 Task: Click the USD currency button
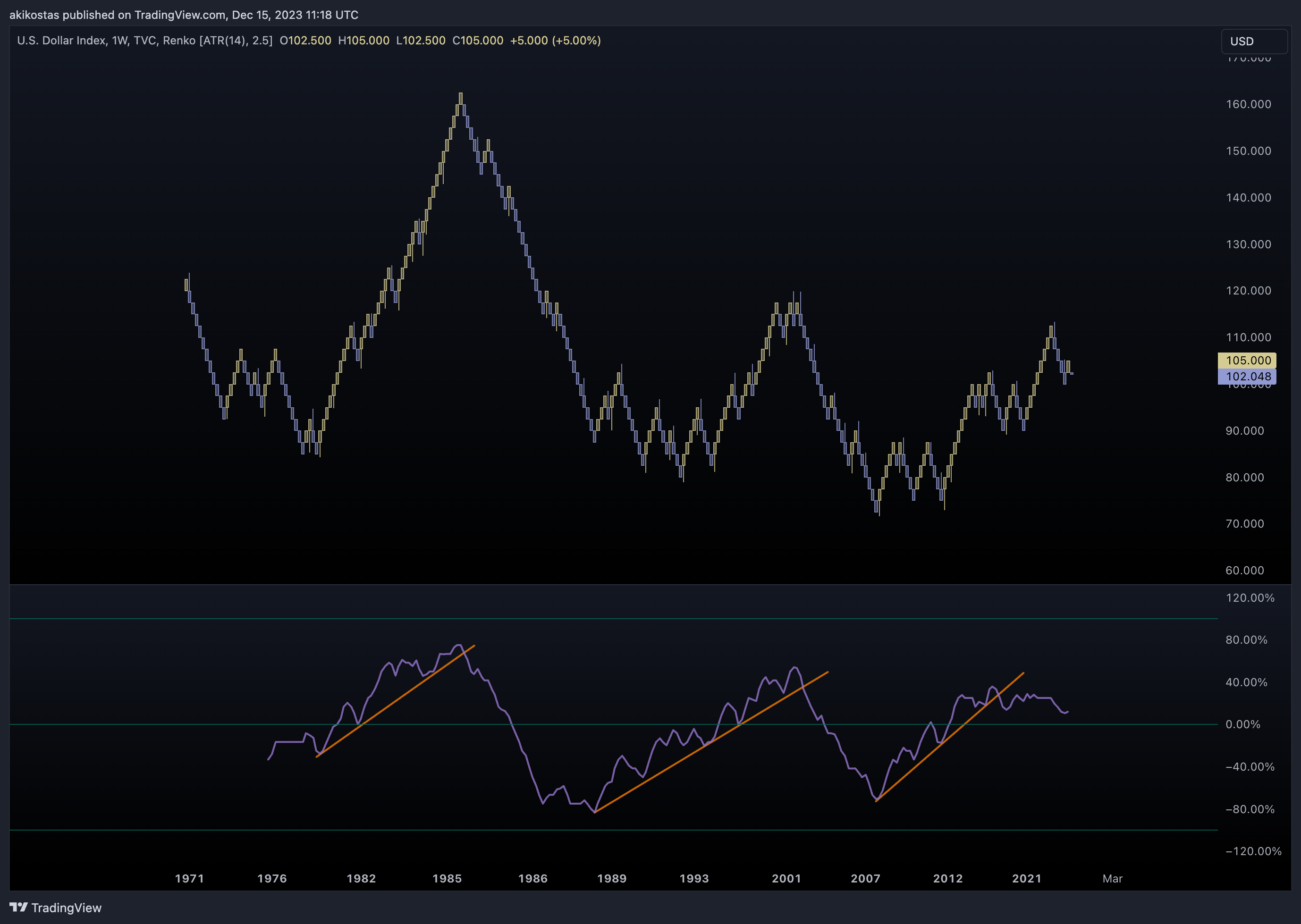[x=1254, y=41]
